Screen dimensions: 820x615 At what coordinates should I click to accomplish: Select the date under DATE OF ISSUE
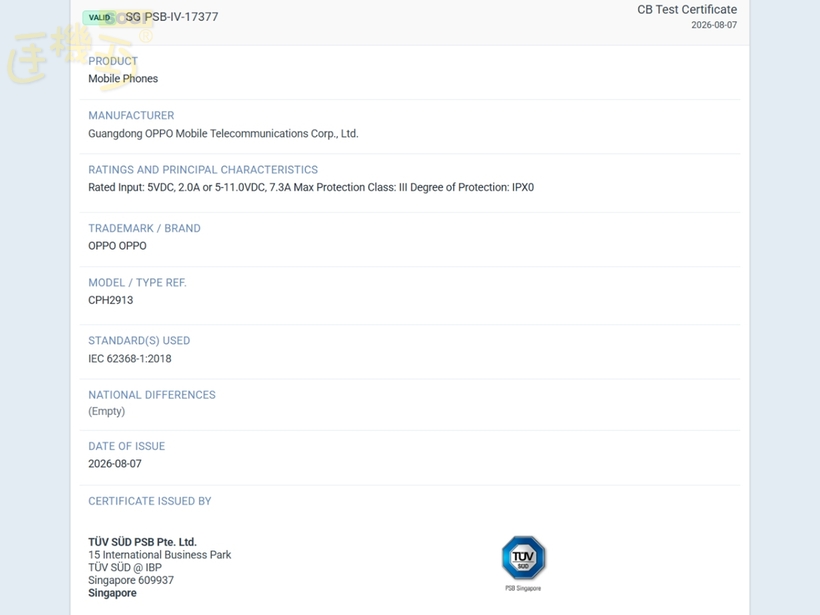[115, 464]
